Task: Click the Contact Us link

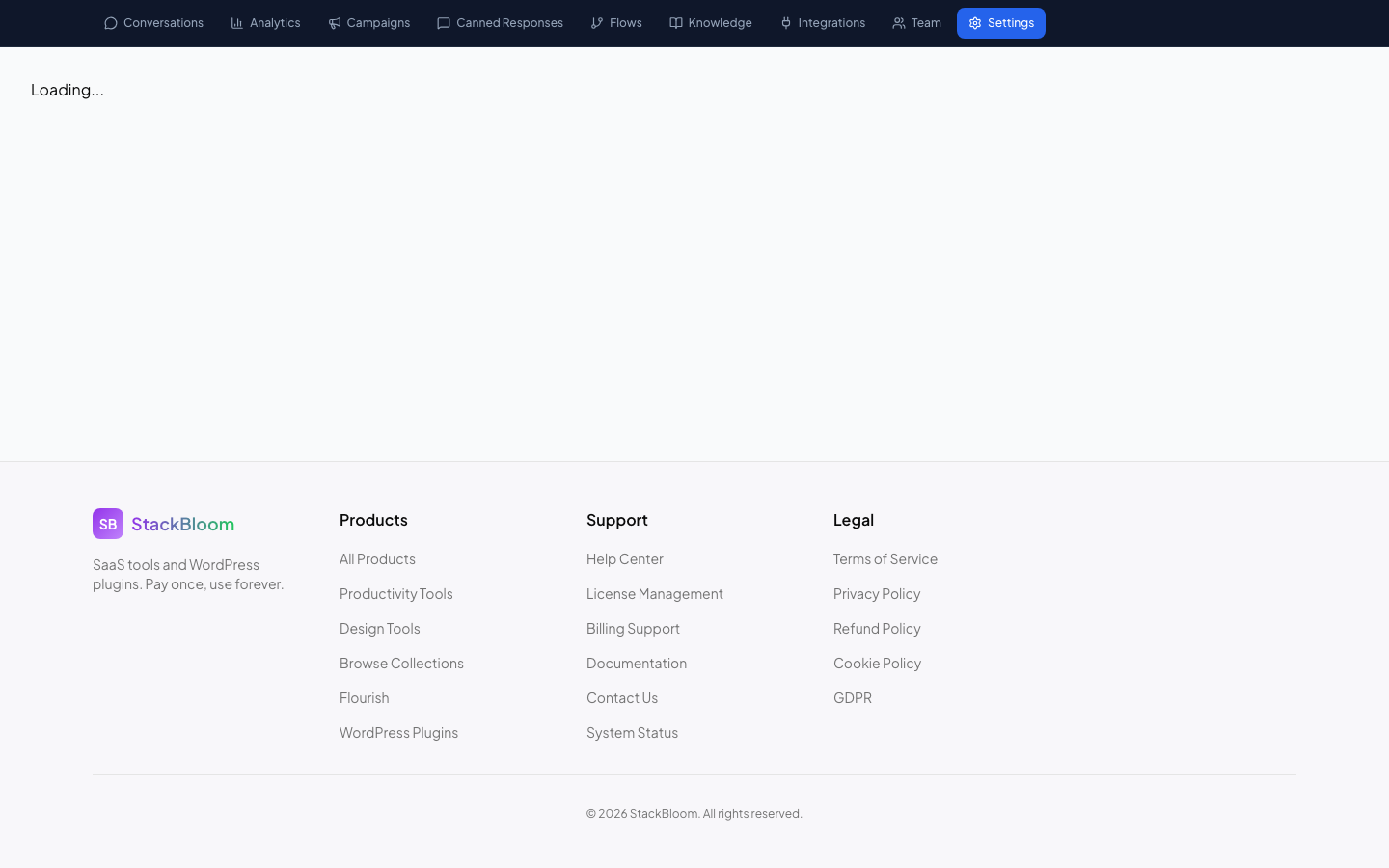Action: (x=622, y=697)
